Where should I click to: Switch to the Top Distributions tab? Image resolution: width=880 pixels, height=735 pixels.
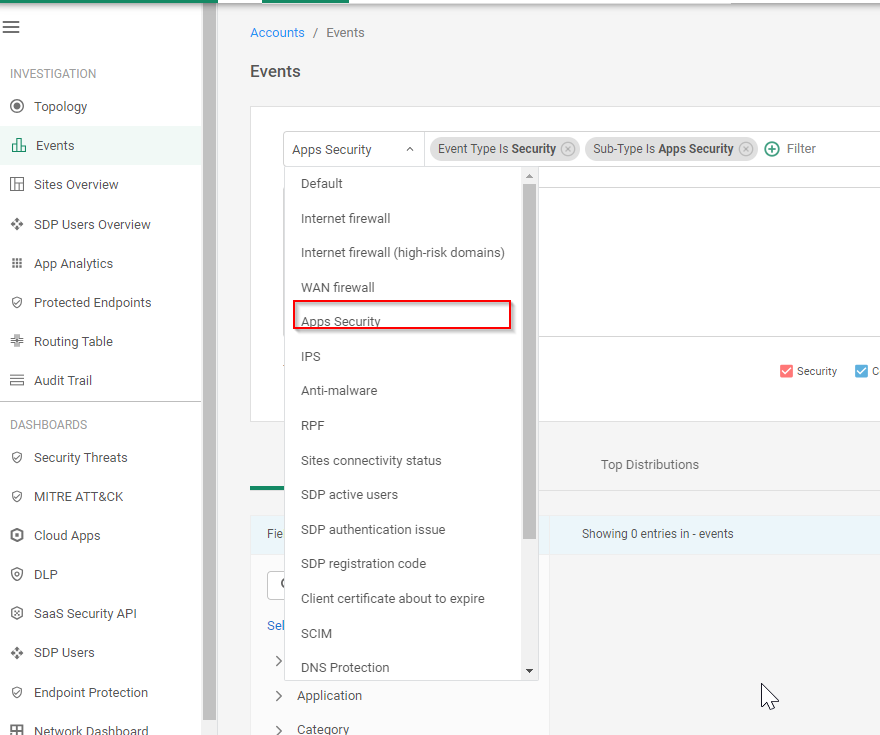[650, 465]
